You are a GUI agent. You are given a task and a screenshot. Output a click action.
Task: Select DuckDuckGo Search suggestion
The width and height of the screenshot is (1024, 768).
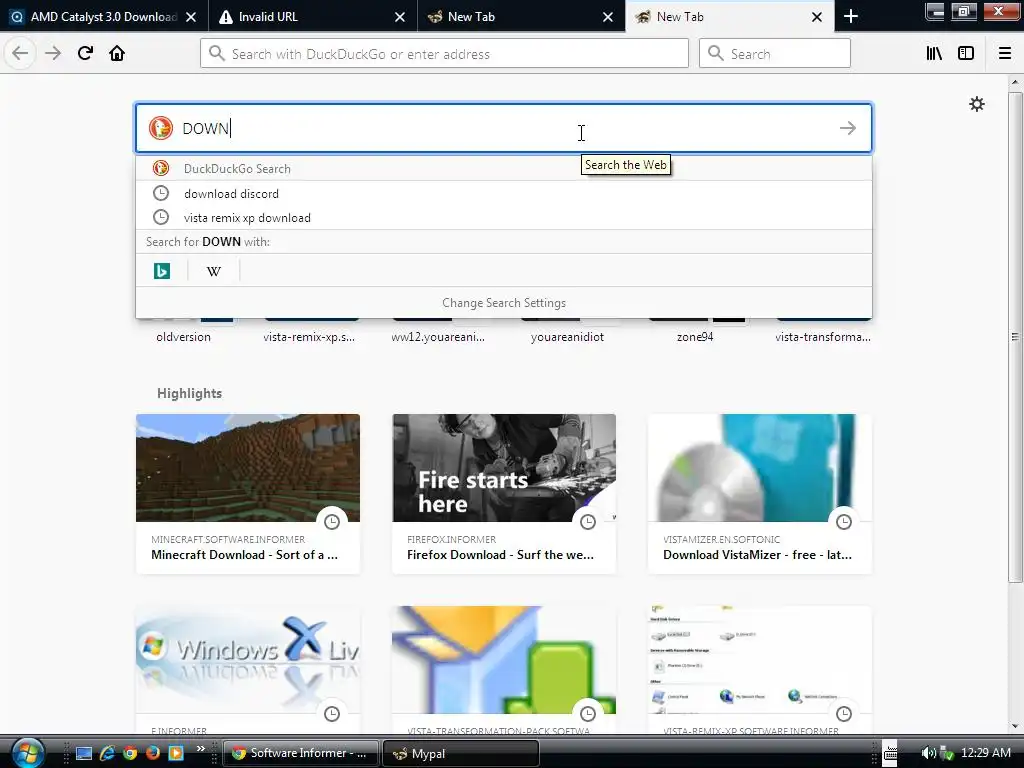point(504,168)
